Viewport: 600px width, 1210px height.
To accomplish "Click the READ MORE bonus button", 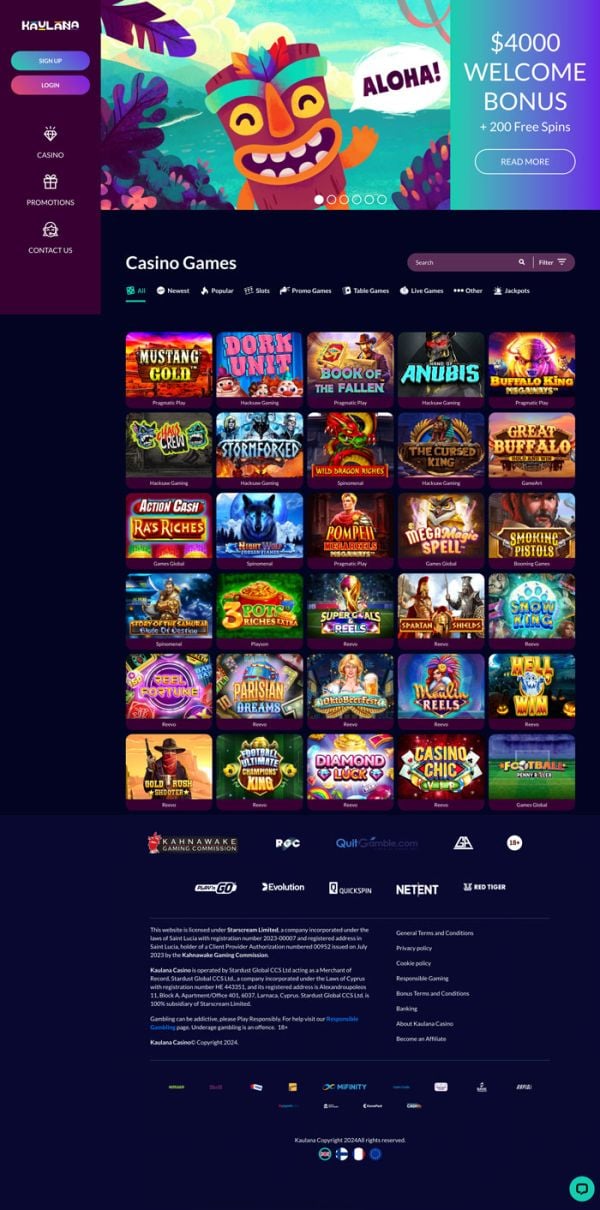I will pos(525,161).
